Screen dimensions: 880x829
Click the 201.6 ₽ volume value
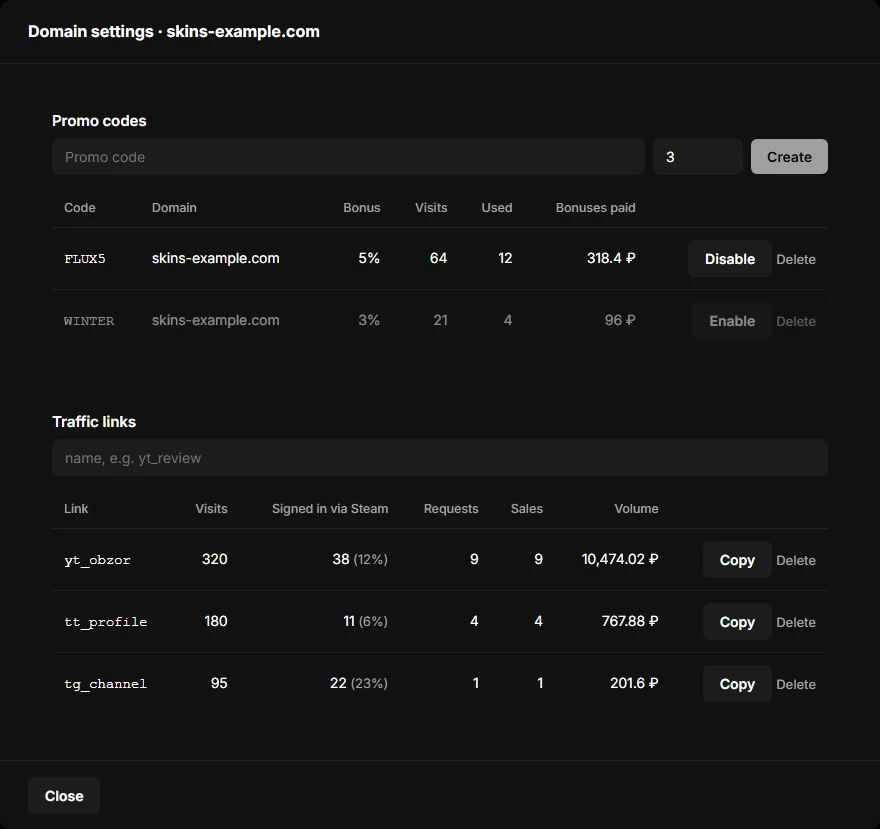click(x=634, y=683)
